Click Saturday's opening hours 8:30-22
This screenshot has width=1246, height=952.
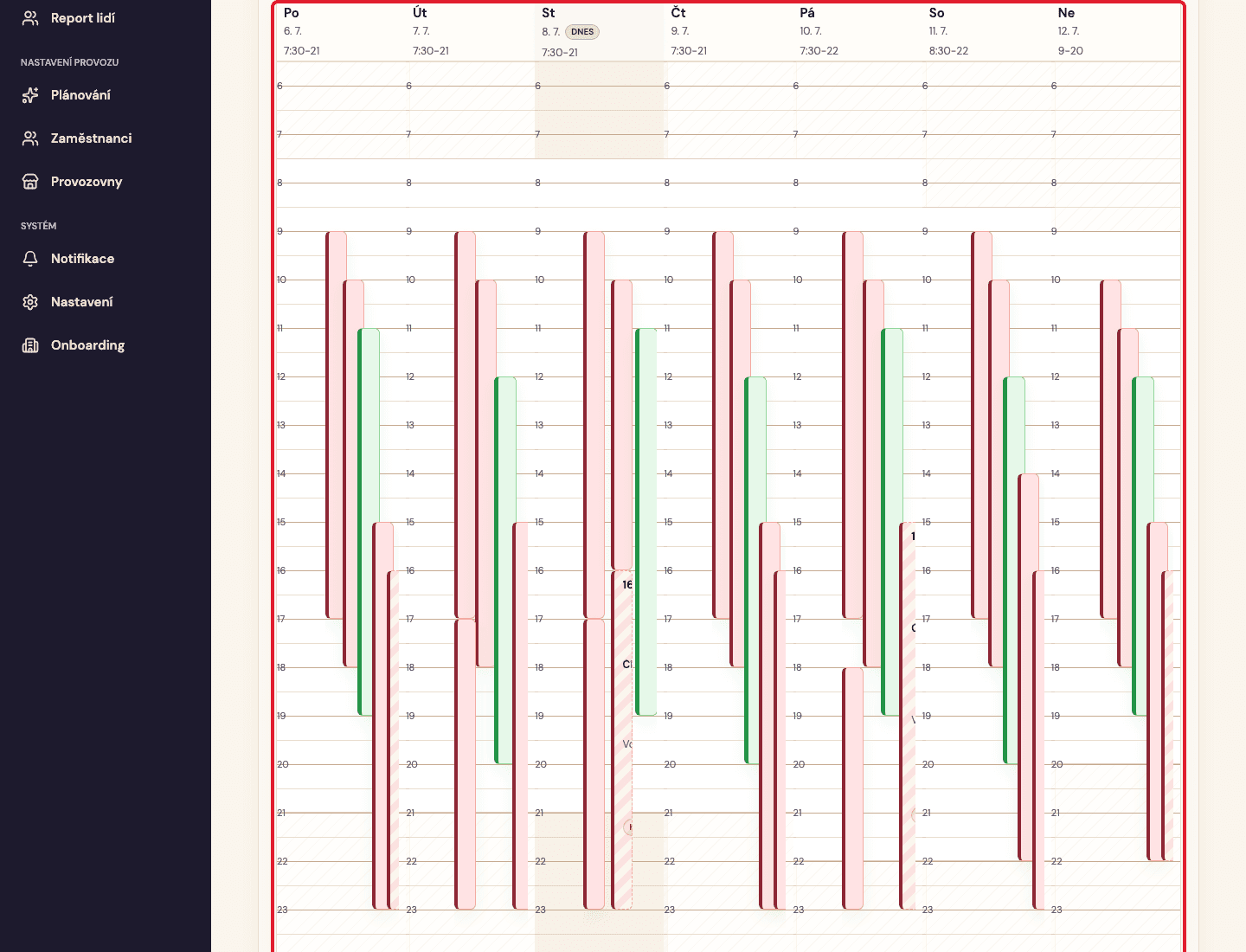pyautogui.click(x=948, y=51)
